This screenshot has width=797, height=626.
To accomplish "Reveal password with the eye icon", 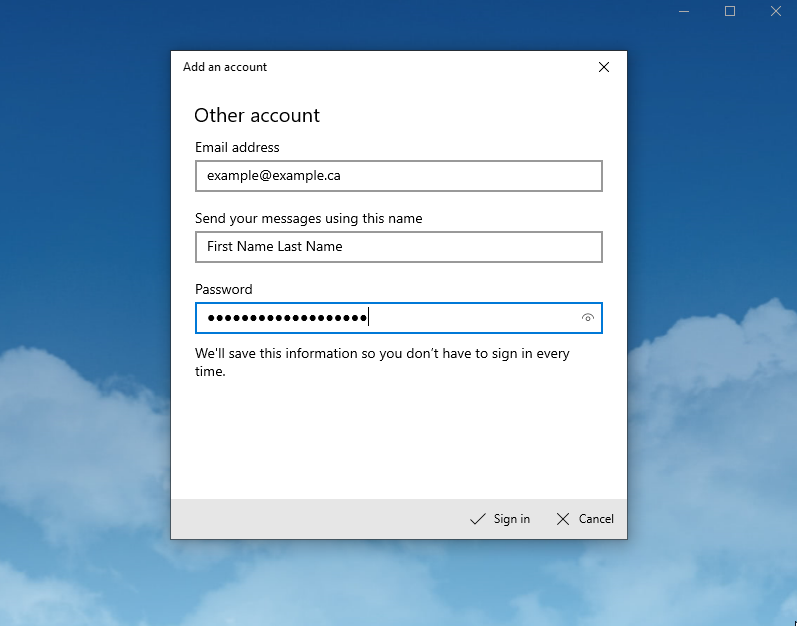I will click(x=588, y=318).
